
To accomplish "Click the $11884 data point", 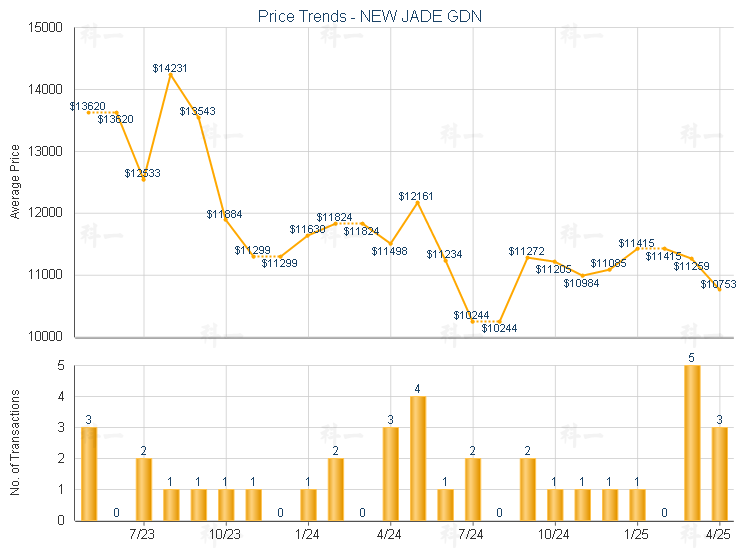I will tap(226, 220).
